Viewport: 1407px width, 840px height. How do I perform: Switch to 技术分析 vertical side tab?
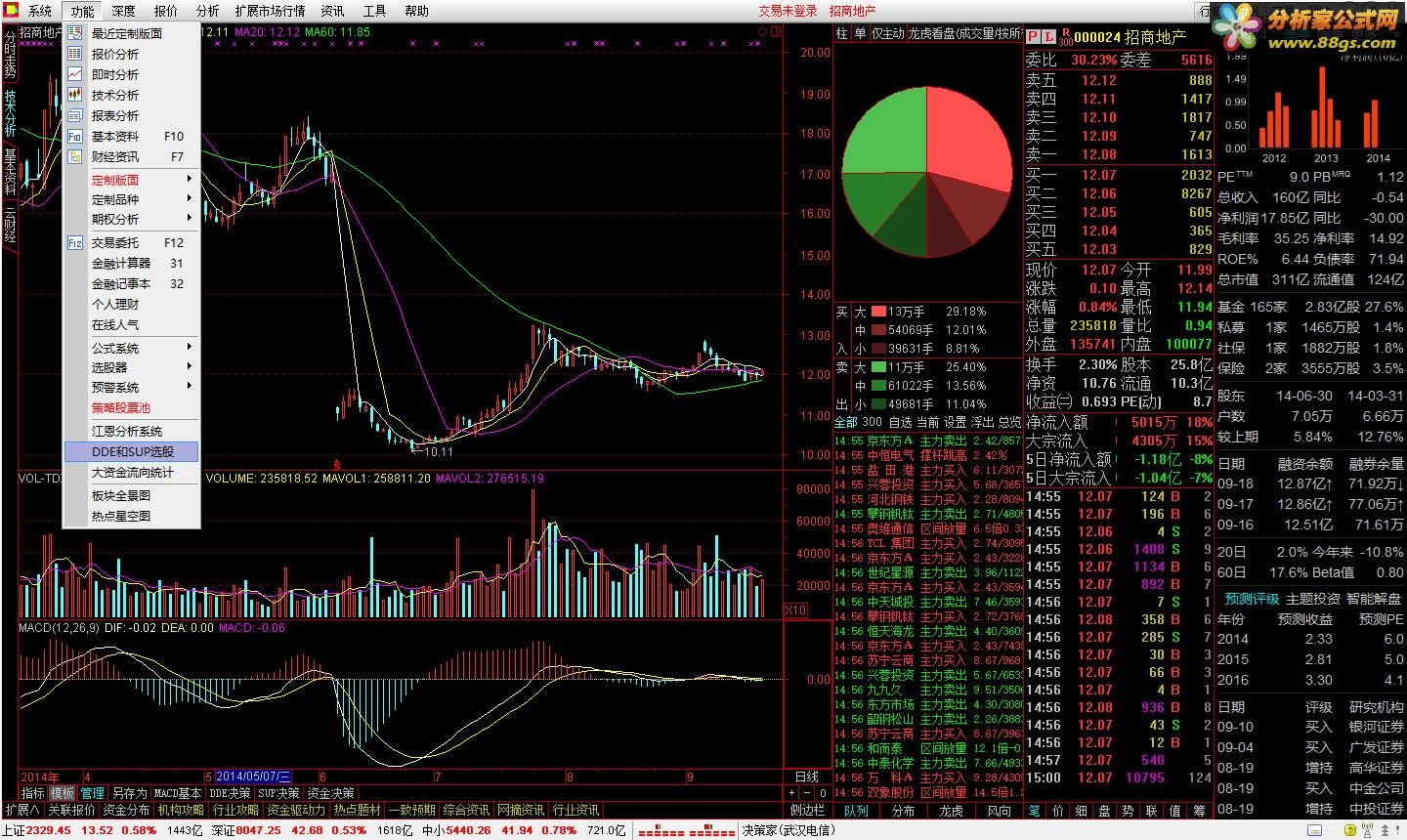coord(10,112)
